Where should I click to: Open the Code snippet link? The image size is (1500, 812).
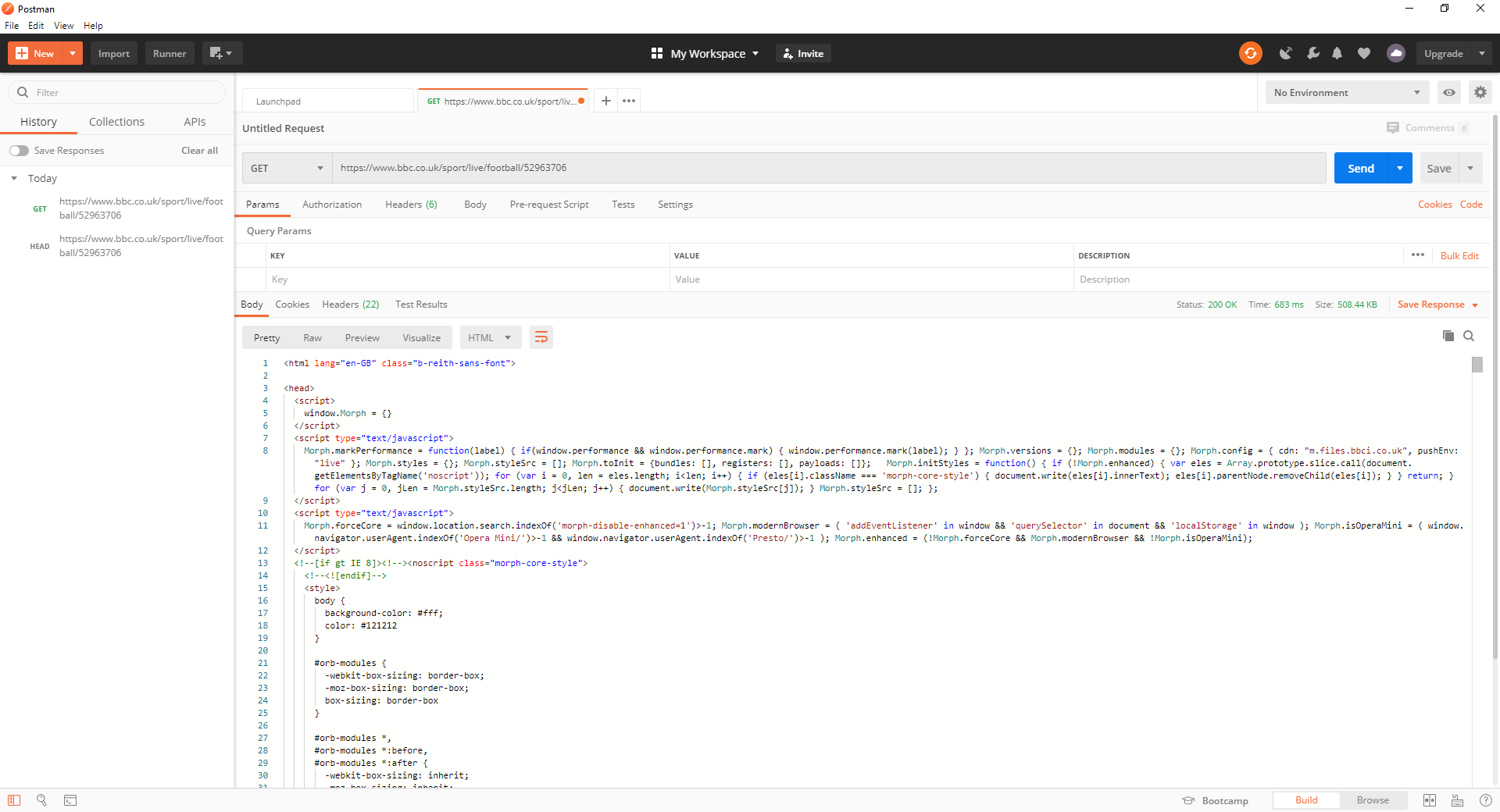click(x=1471, y=205)
